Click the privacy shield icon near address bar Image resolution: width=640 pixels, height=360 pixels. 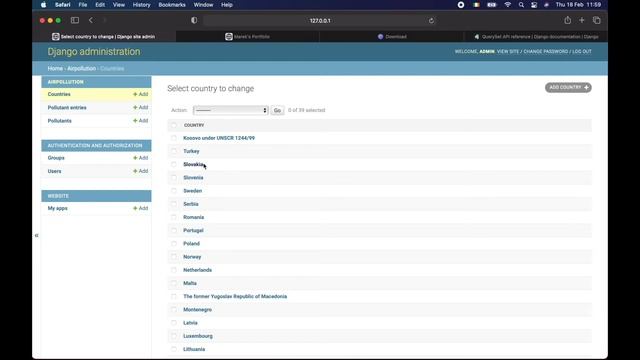(194, 20)
